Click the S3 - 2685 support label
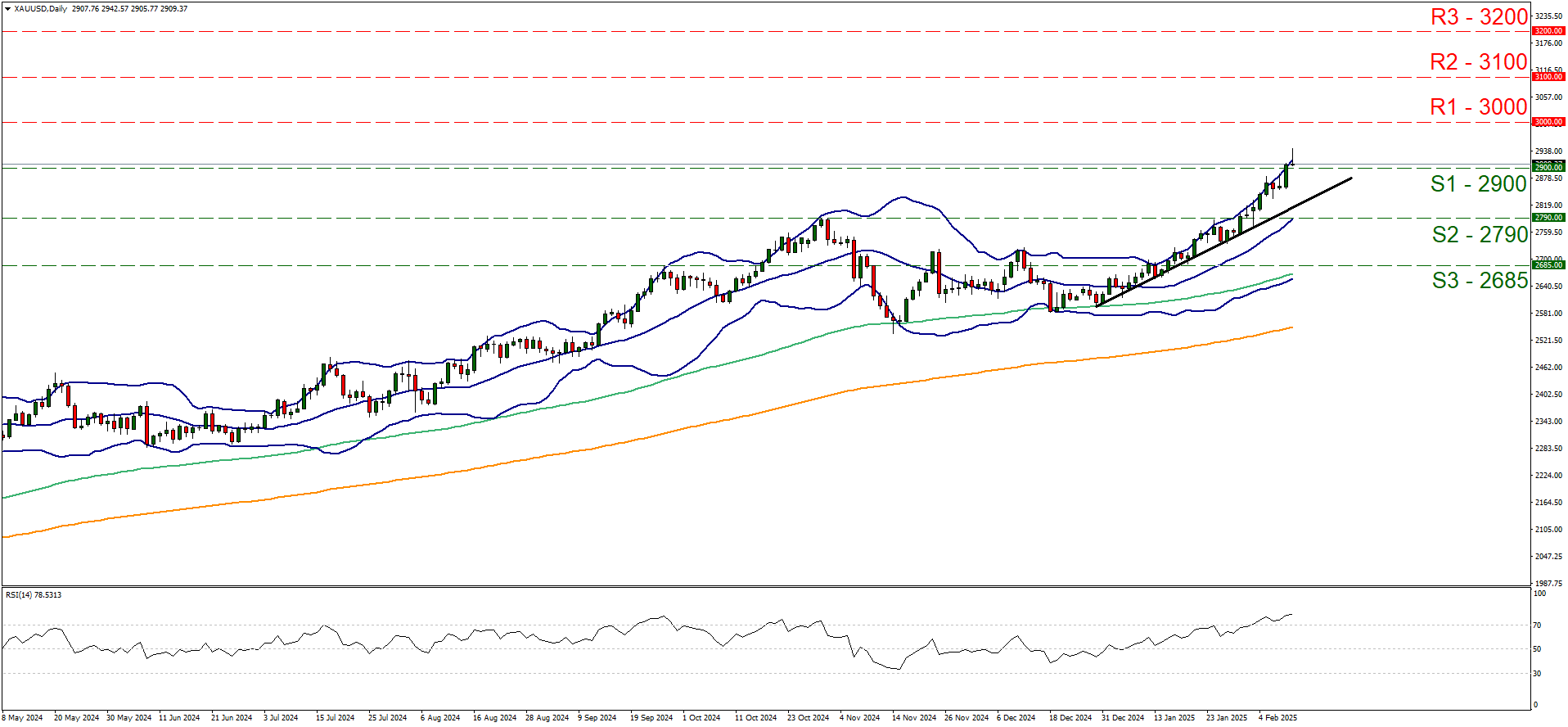1568x727 pixels. point(1480,281)
